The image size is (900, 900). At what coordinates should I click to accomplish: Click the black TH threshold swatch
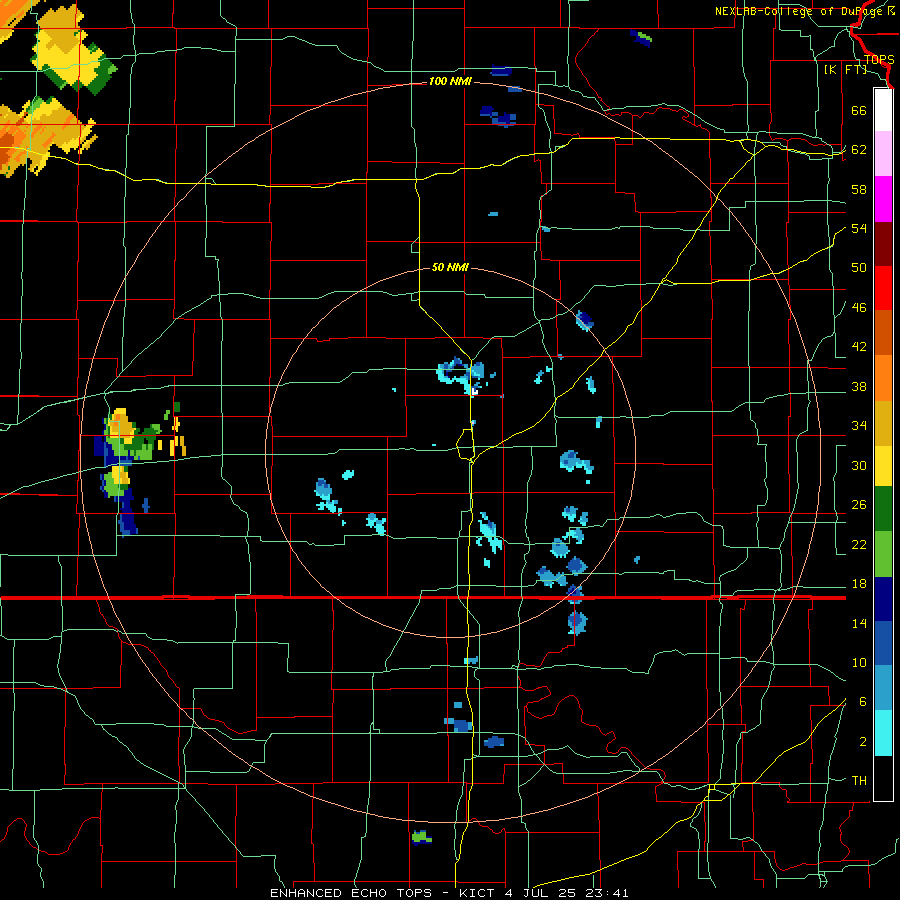883,778
